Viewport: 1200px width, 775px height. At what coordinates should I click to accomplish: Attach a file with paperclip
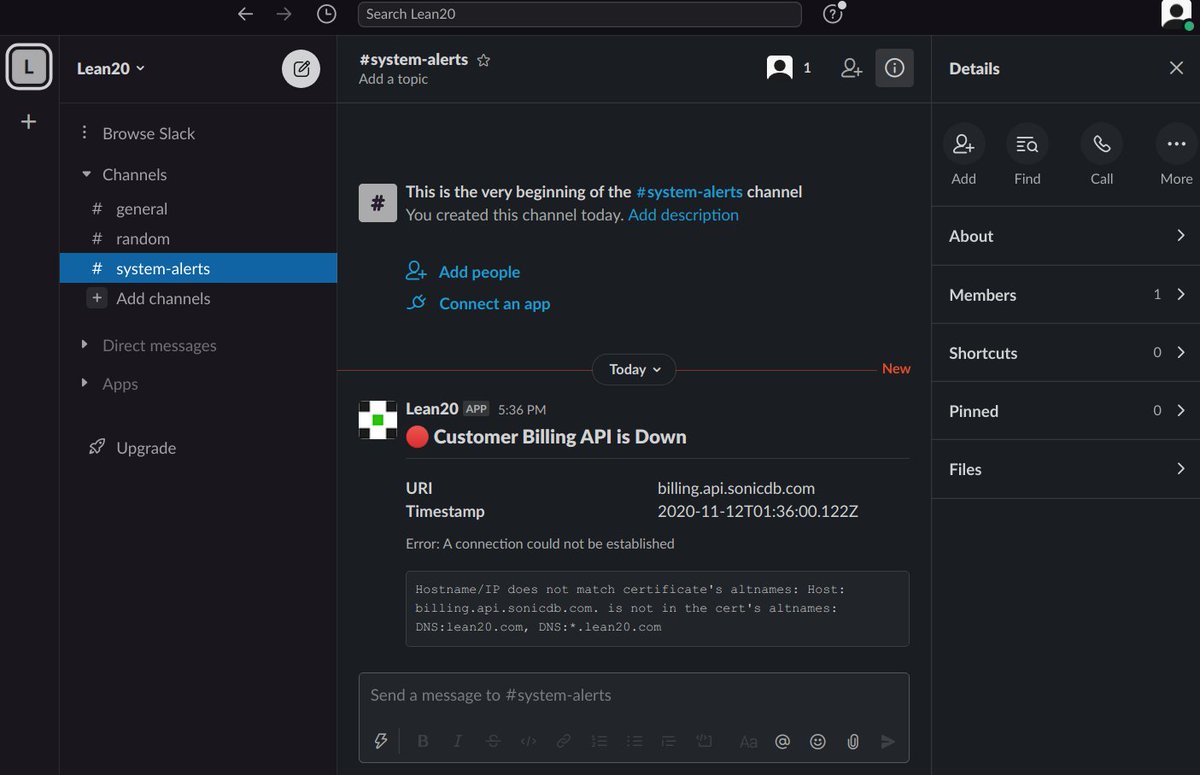[853, 741]
